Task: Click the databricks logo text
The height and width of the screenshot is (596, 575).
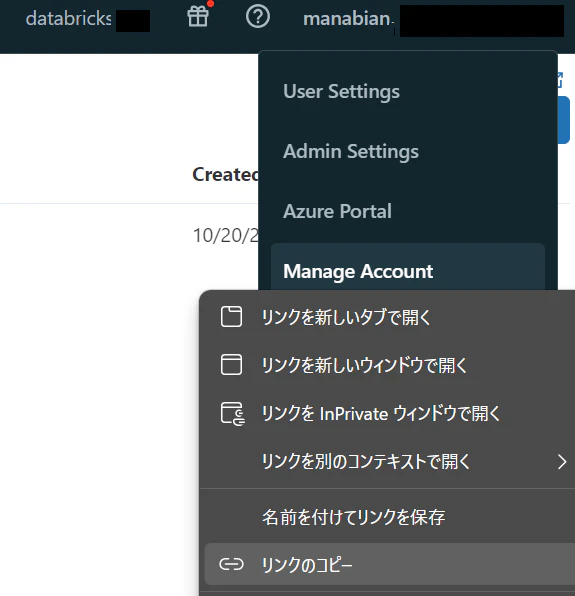Action: [x=68, y=18]
